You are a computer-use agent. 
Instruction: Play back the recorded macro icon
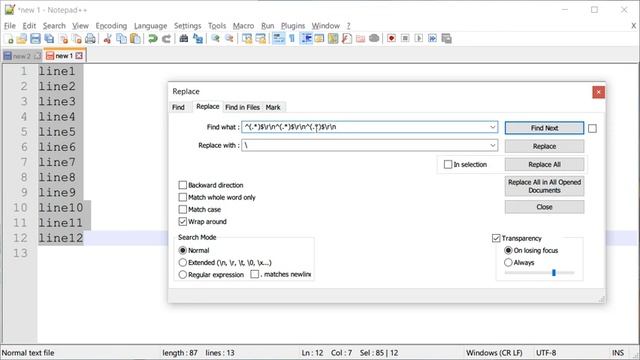pos(419,39)
